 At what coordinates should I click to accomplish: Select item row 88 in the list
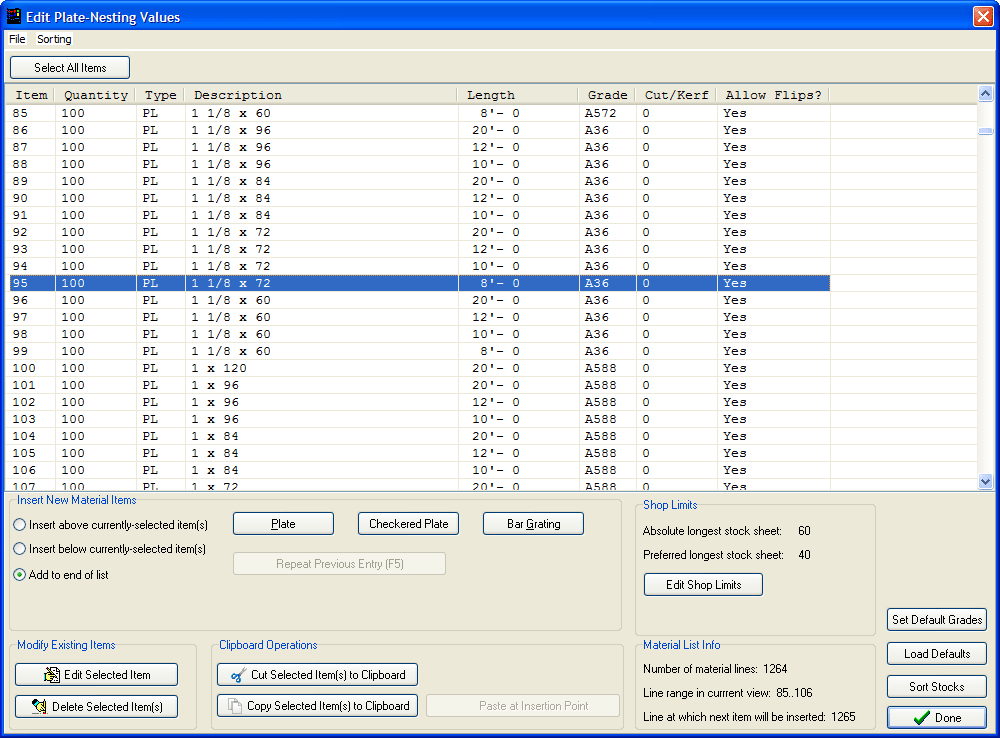418,164
